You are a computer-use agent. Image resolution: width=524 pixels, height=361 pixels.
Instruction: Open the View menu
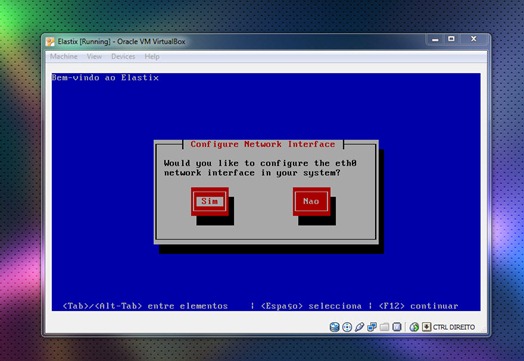(x=94, y=56)
